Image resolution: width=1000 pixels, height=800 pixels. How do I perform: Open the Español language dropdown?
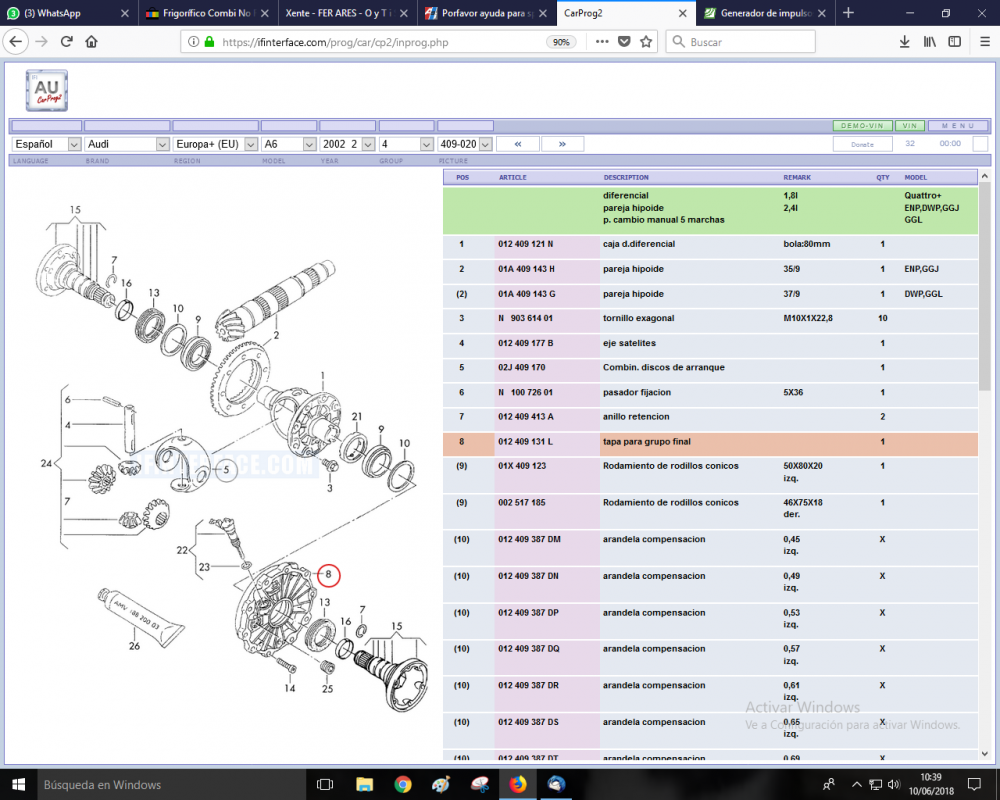[47, 144]
